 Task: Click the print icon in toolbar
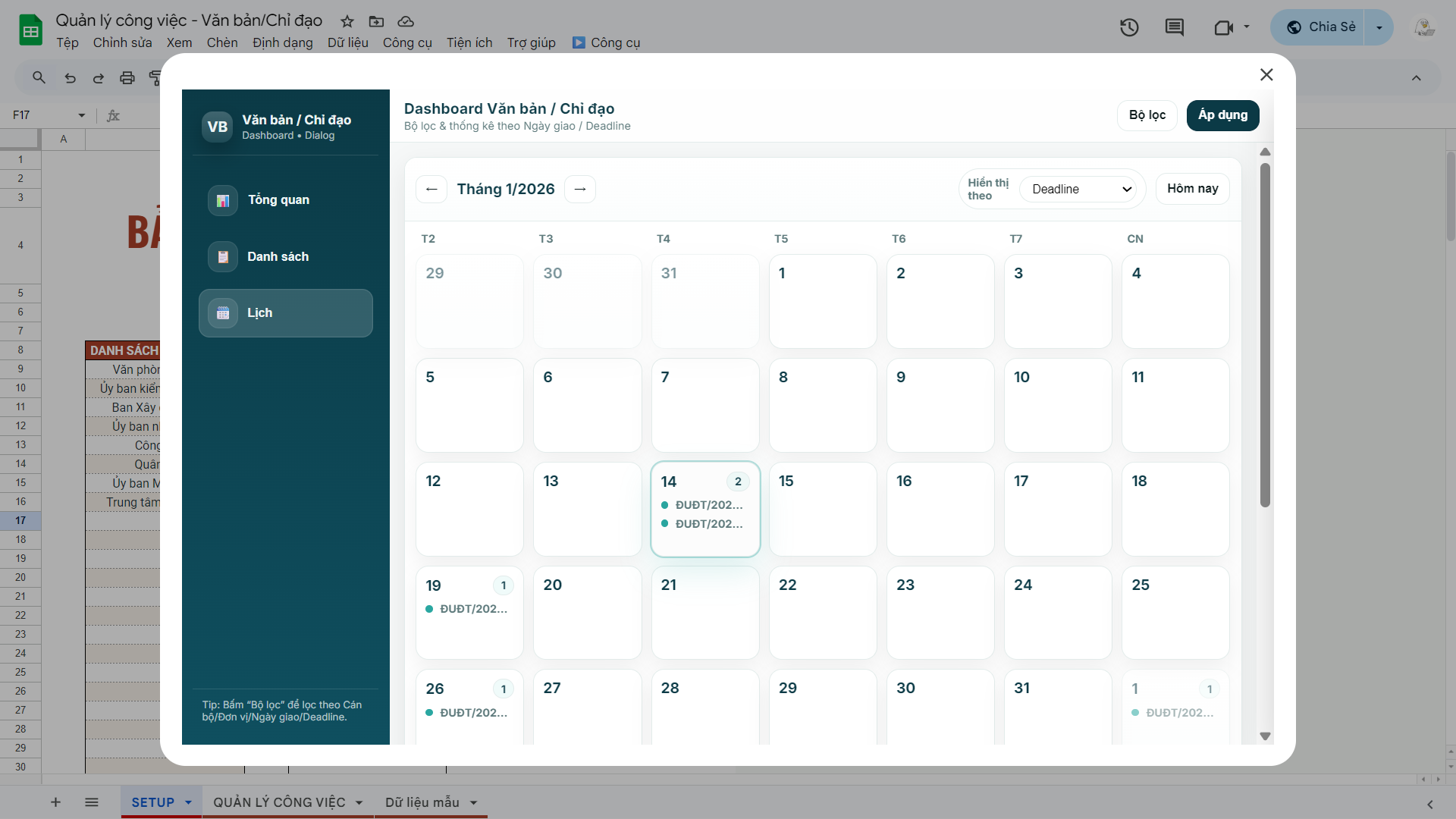coord(127,77)
